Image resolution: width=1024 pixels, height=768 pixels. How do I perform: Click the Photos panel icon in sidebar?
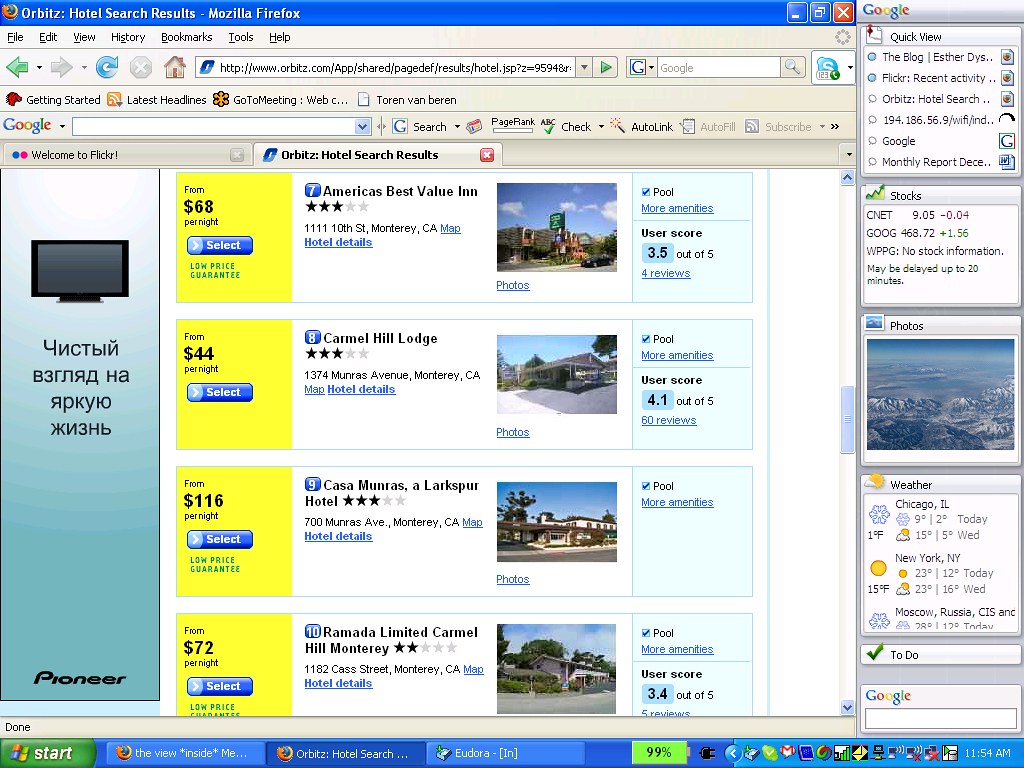click(874, 323)
